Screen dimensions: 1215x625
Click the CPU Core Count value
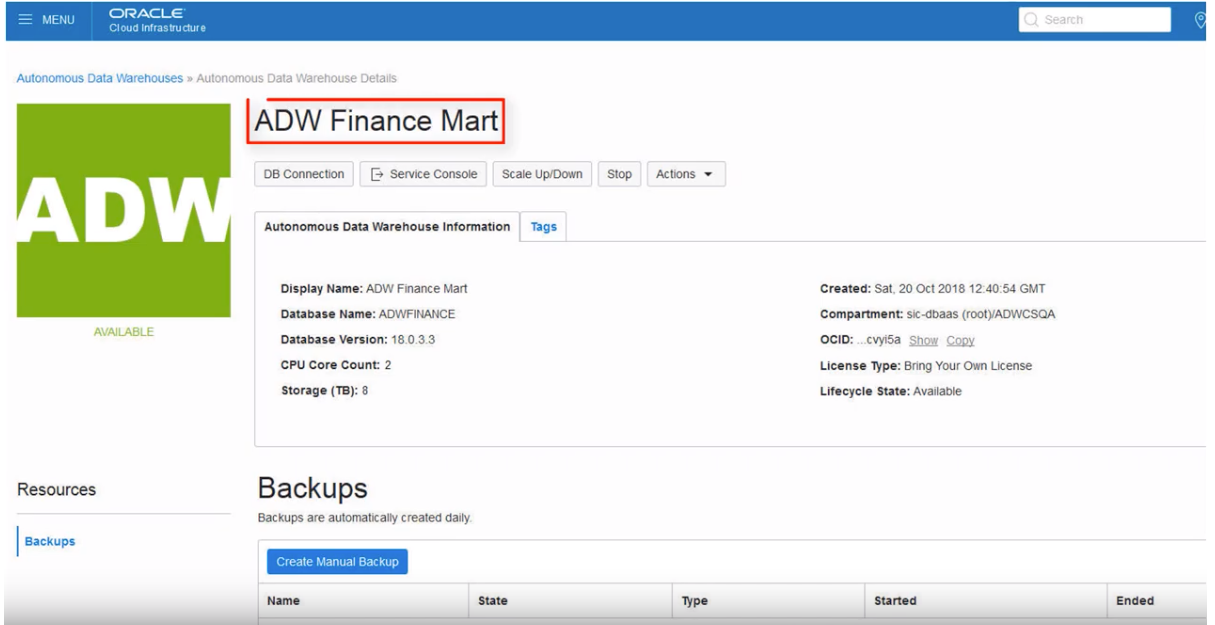[387, 366]
